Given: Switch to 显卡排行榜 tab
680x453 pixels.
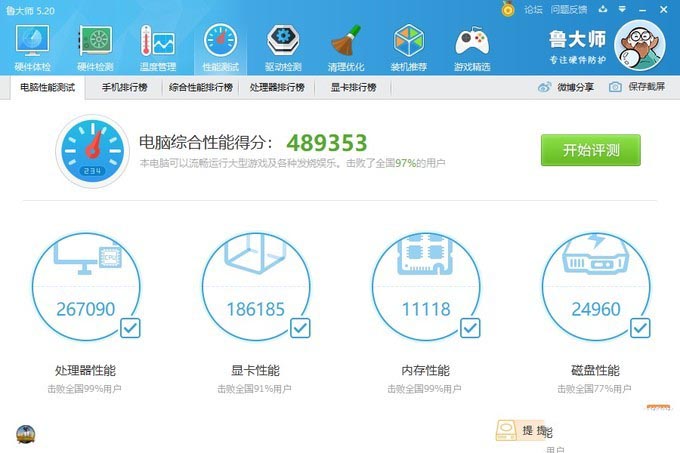Looking at the screenshot, I should click(x=353, y=88).
